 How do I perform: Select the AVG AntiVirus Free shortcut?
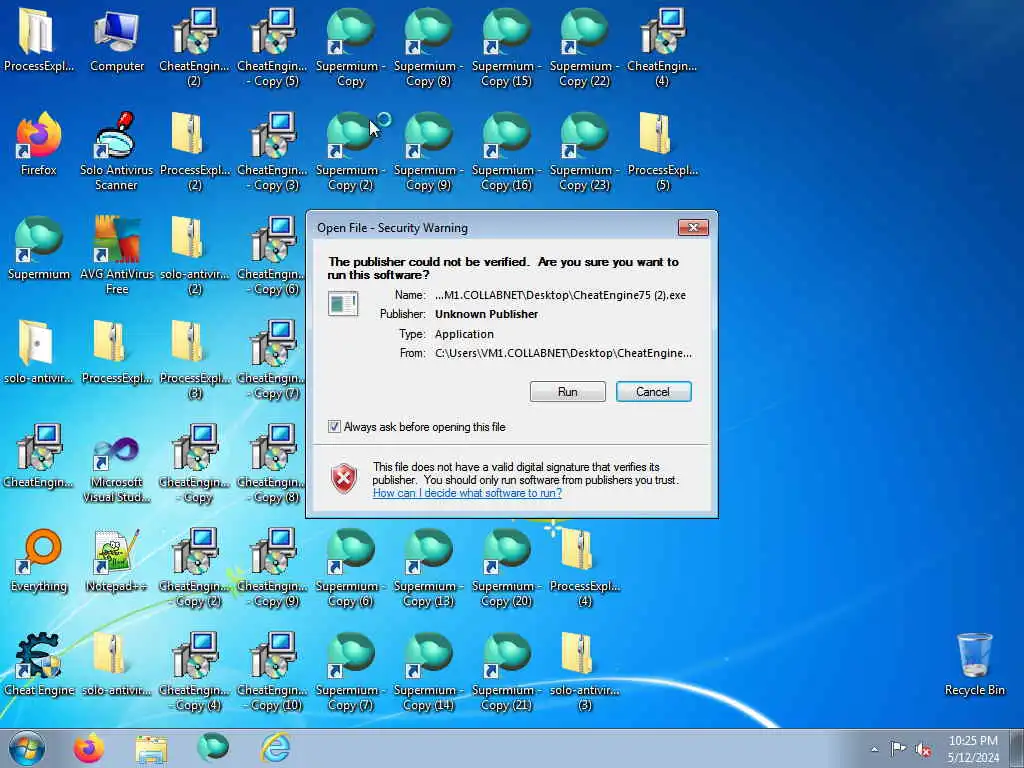coord(117,255)
